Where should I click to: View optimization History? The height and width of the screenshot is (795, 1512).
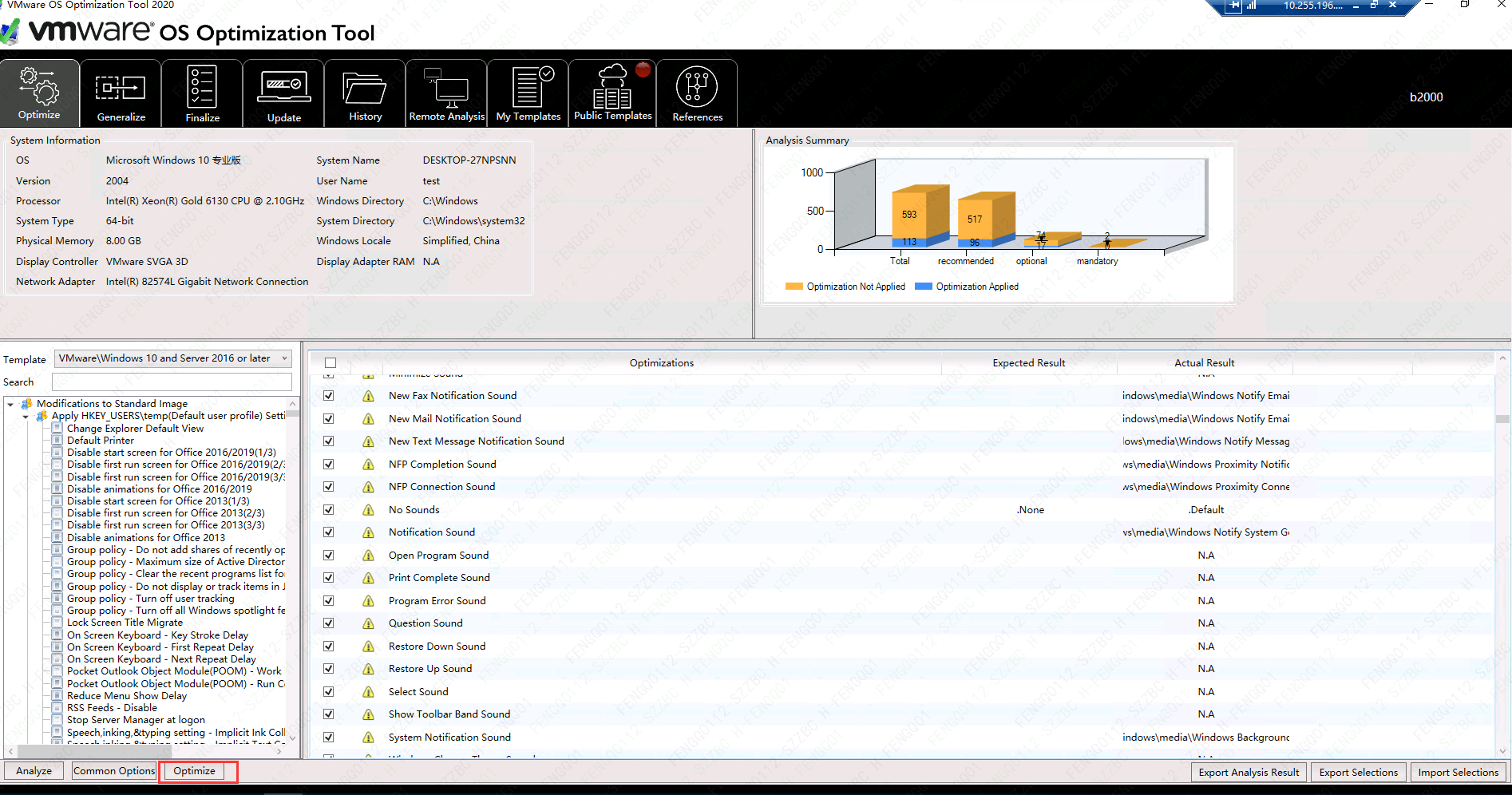point(365,93)
